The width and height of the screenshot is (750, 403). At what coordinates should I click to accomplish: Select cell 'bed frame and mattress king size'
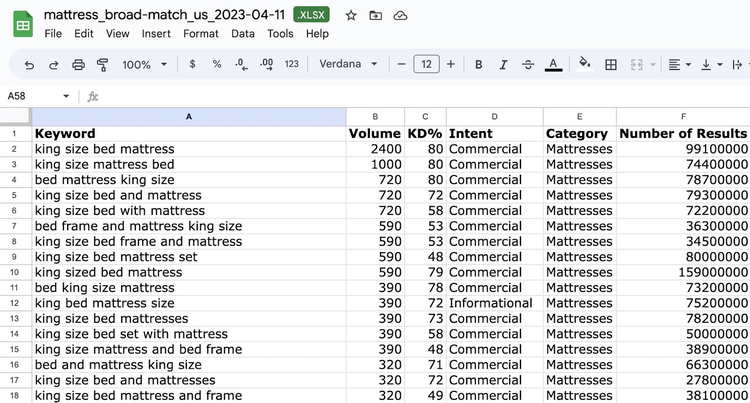click(189, 226)
